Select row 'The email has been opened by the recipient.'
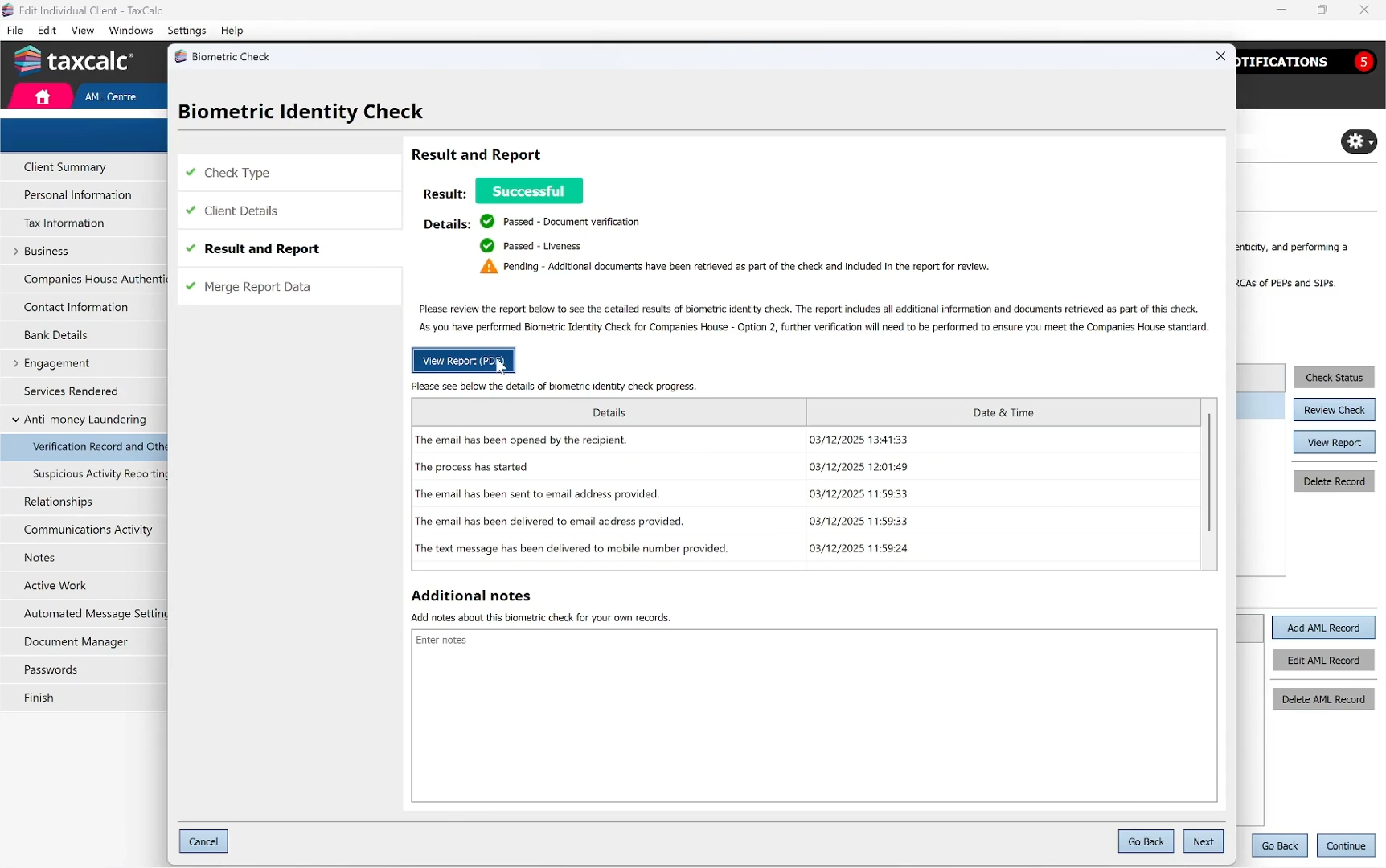 point(806,440)
